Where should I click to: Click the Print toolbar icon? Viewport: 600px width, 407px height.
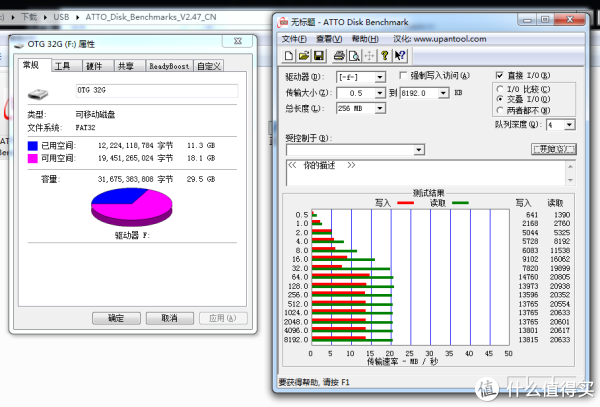[339, 56]
